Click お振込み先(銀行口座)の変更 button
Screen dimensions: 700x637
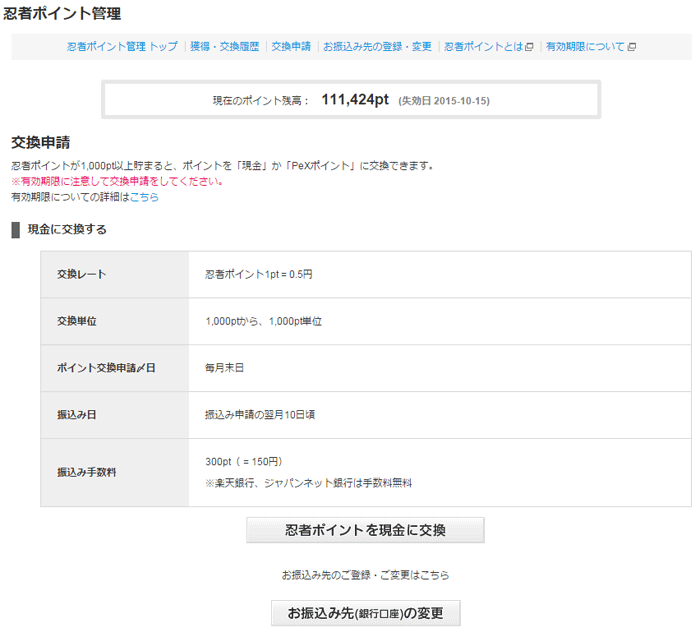click(x=366, y=613)
